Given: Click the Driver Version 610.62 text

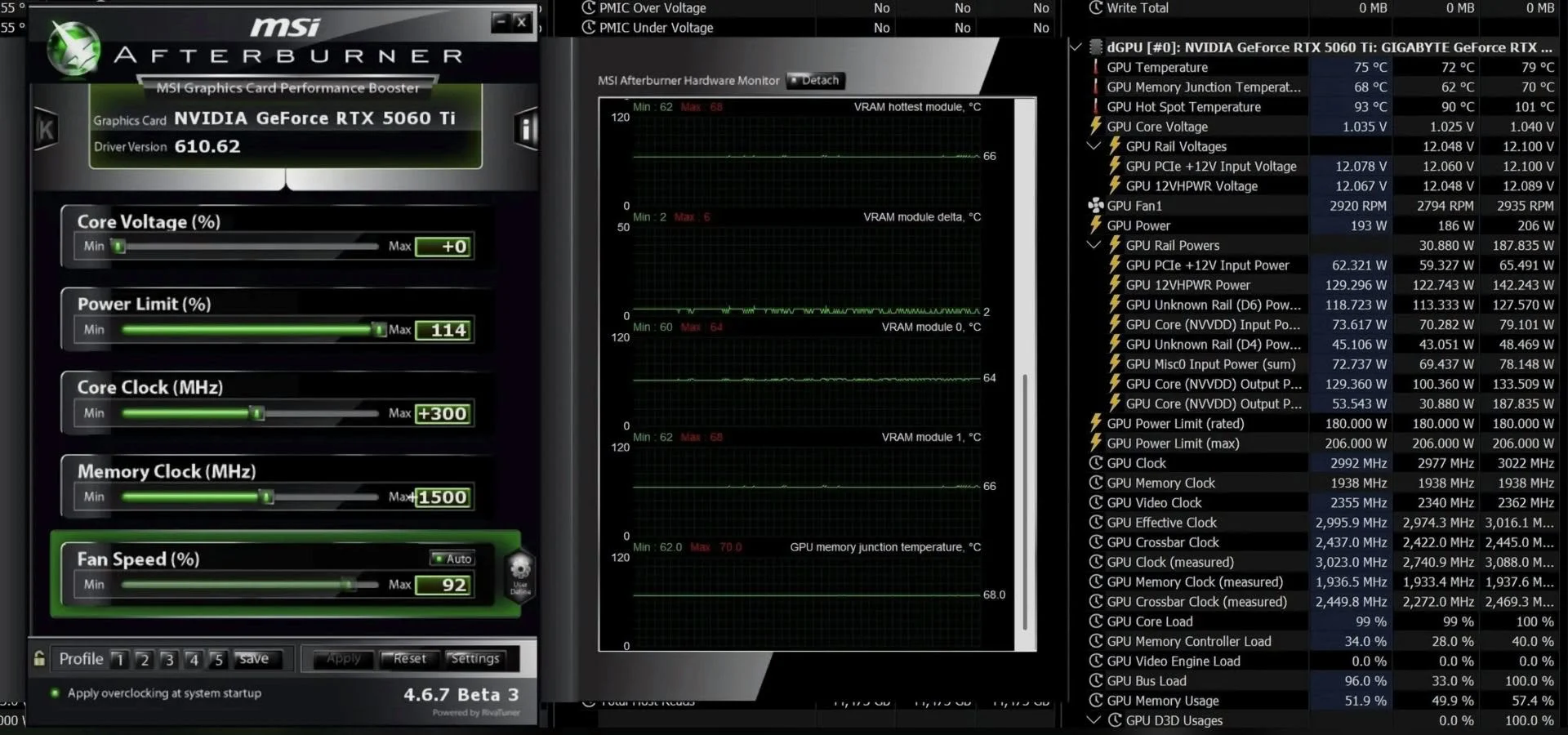Looking at the screenshot, I should [x=167, y=147].
